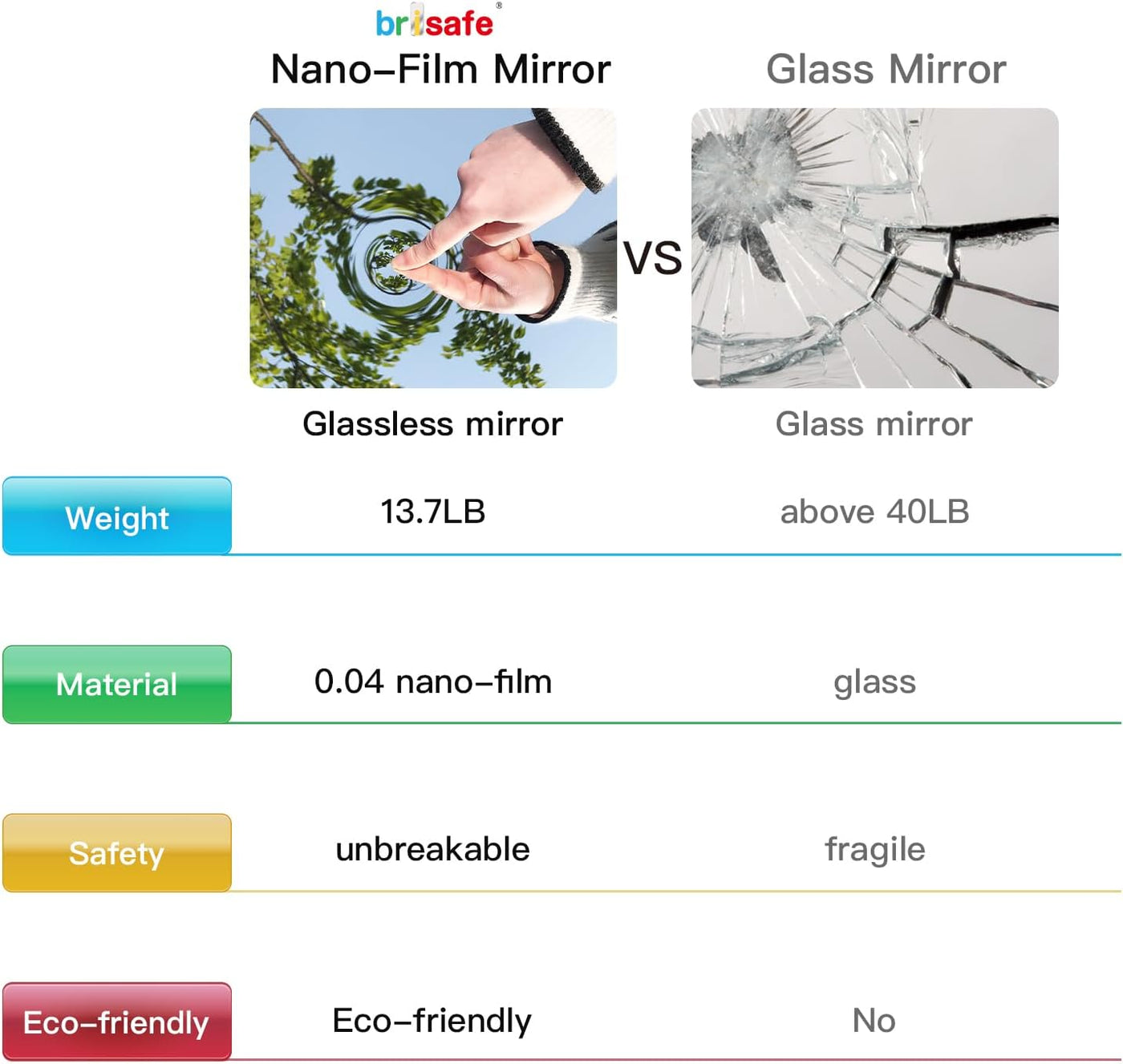Click the VS text between photos
The image size is (1123, 1064).
coord(653,259)
